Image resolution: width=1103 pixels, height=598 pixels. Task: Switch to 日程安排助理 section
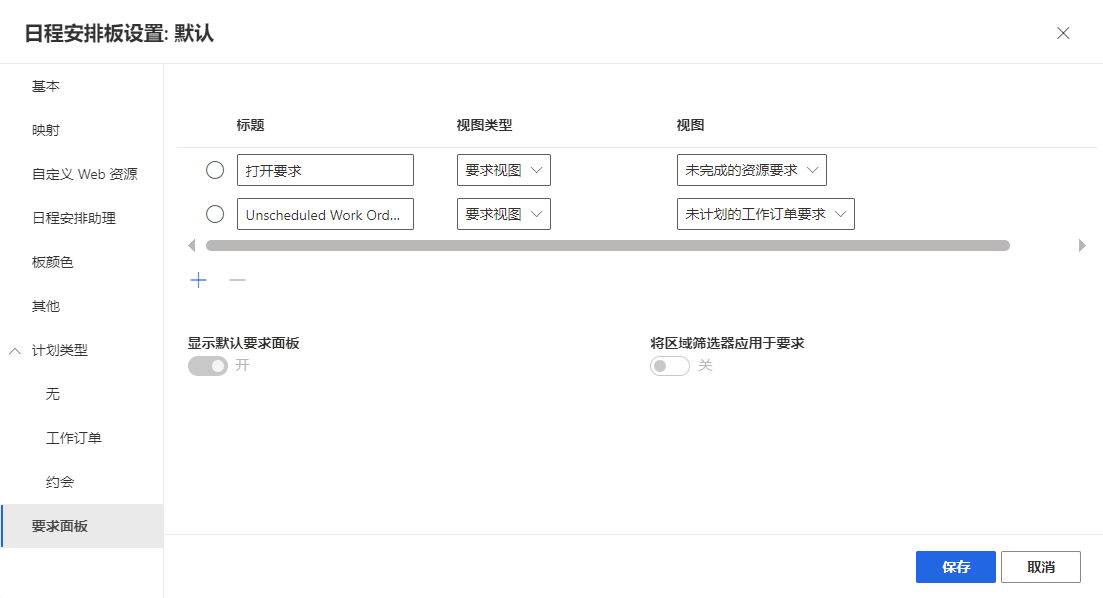coord(82,218)
